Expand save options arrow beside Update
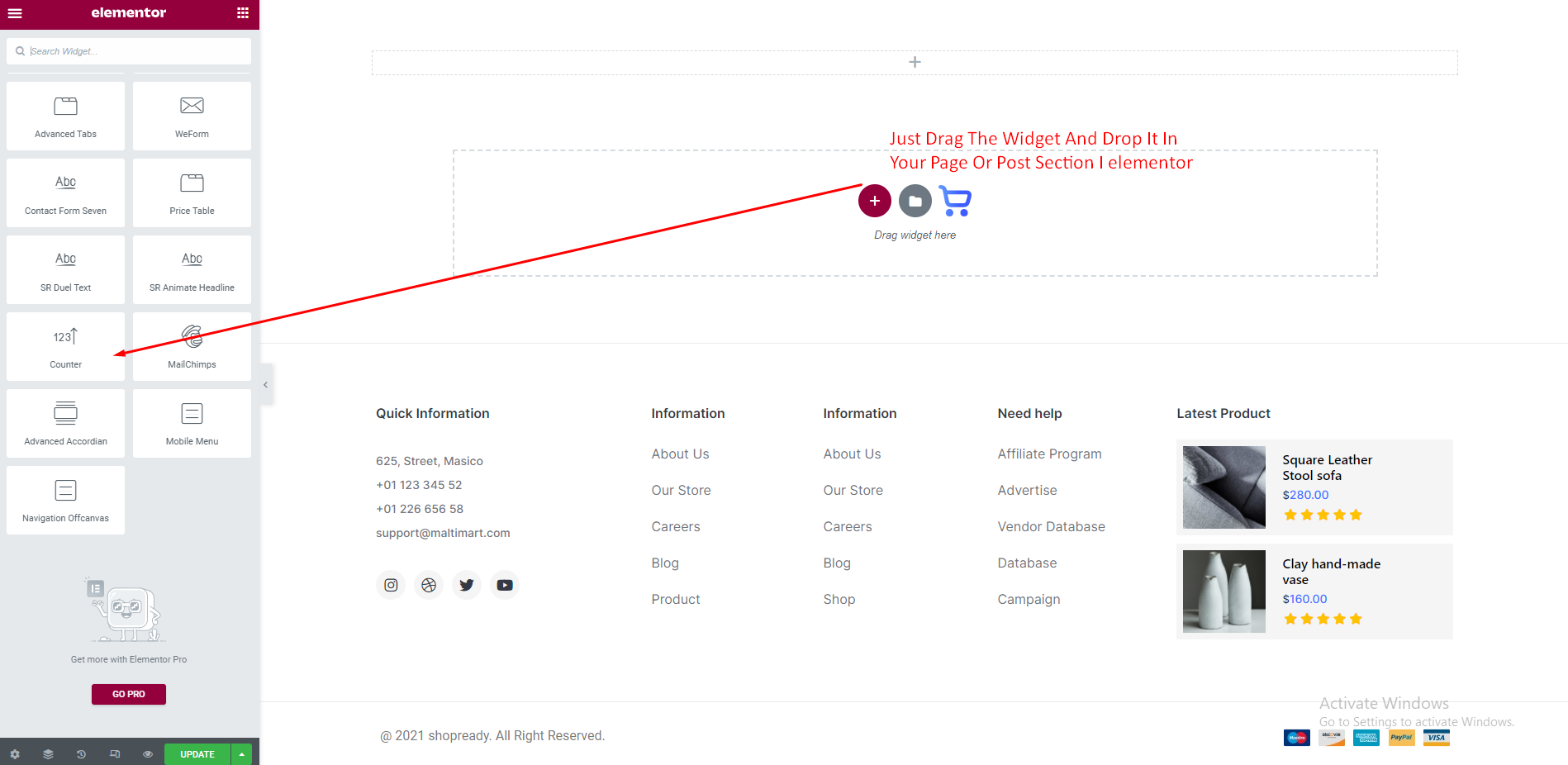The height and width of the screenshot is (765, 1568). (241, 754)
